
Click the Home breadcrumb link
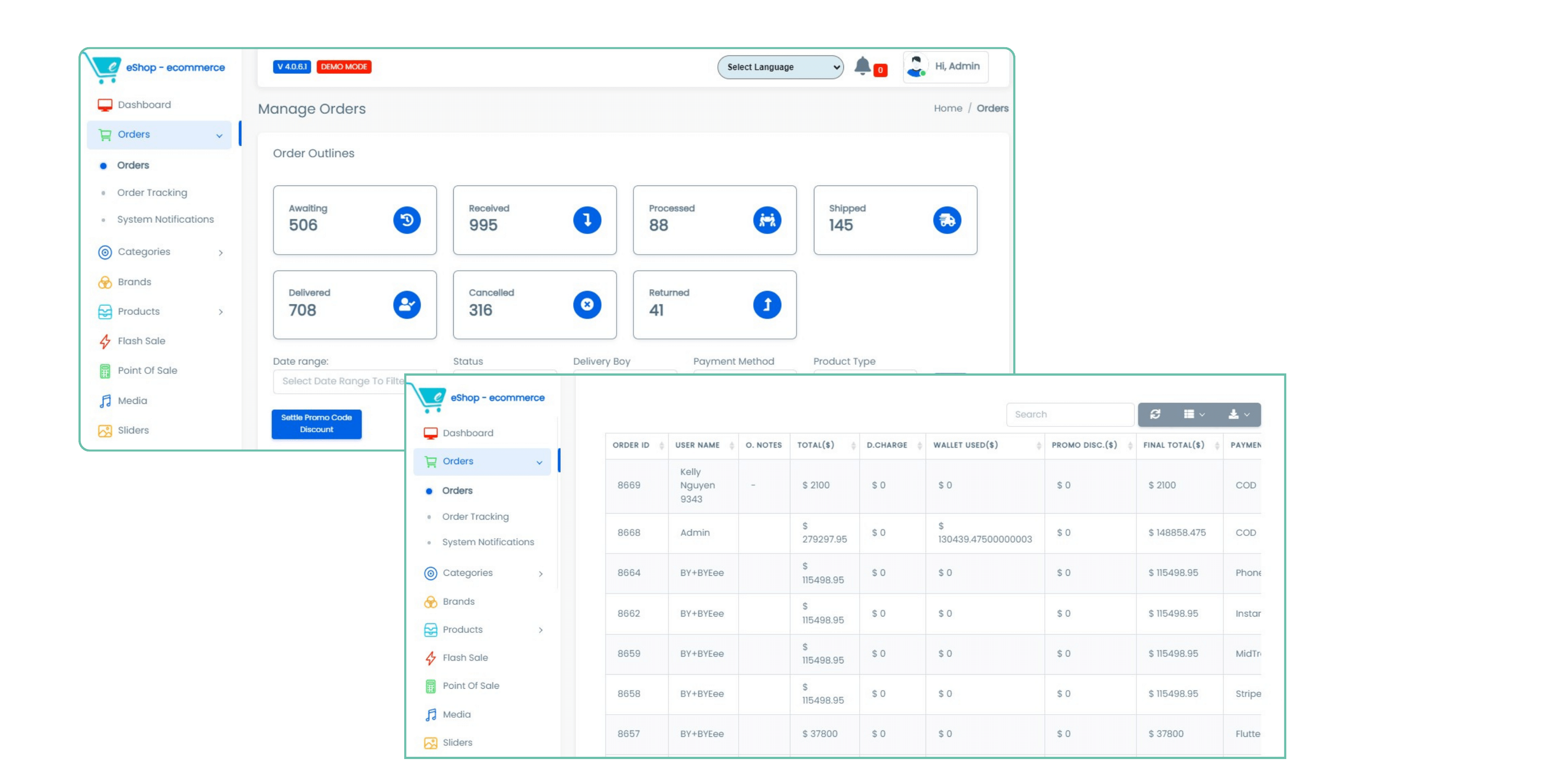948,108
